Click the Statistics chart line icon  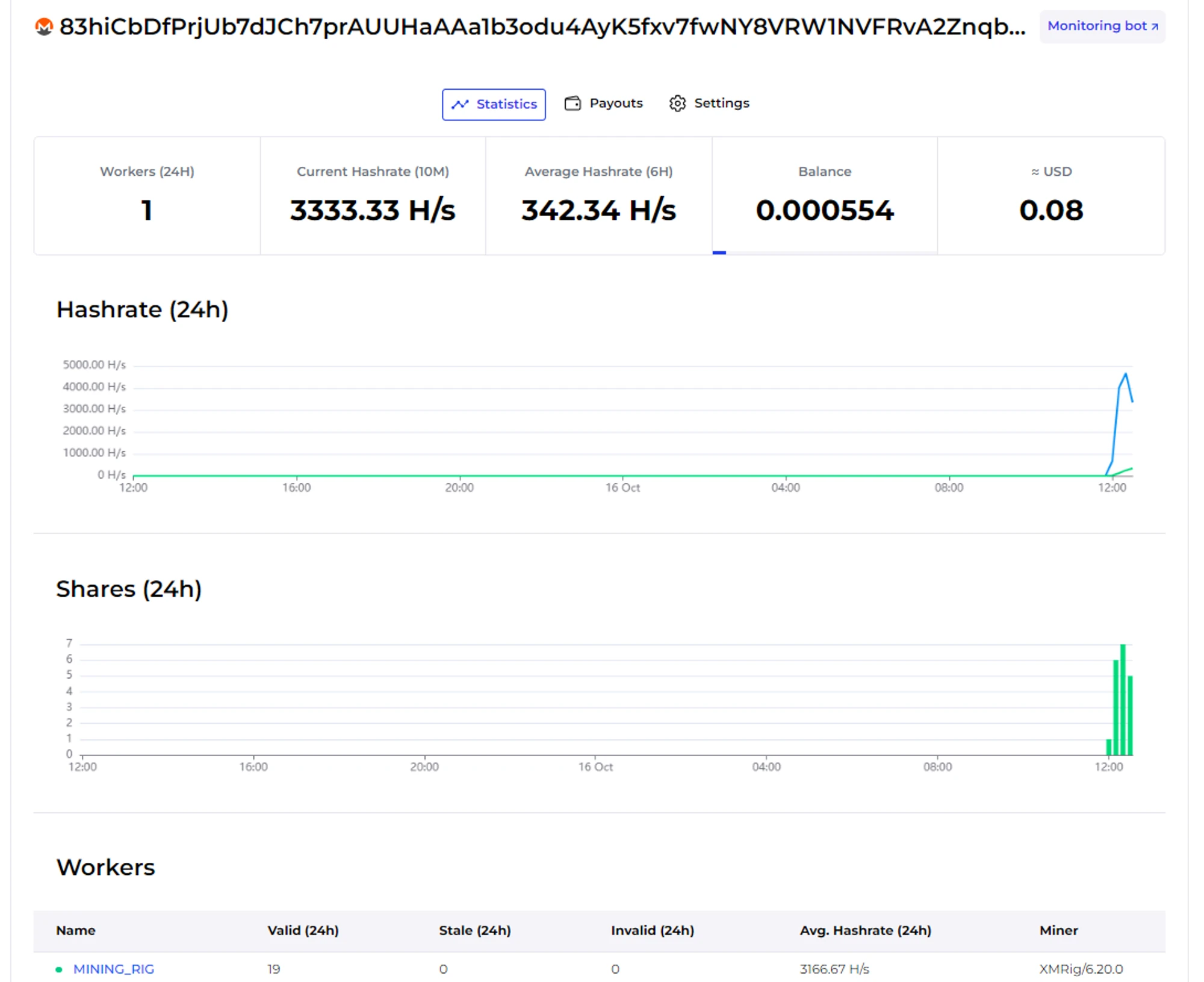(x=460, y=105)
